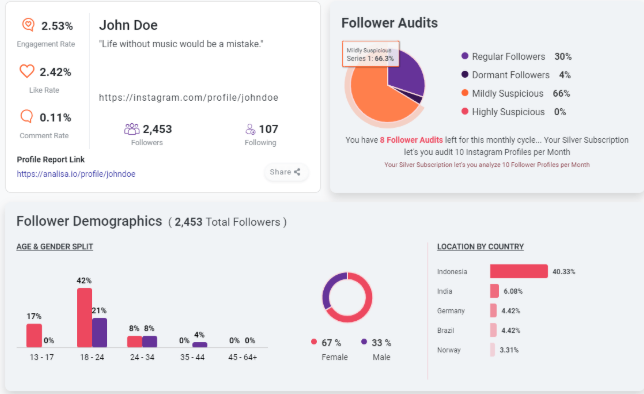
Task: Click the gender donut chart
Action: click(x=347, y=297)
